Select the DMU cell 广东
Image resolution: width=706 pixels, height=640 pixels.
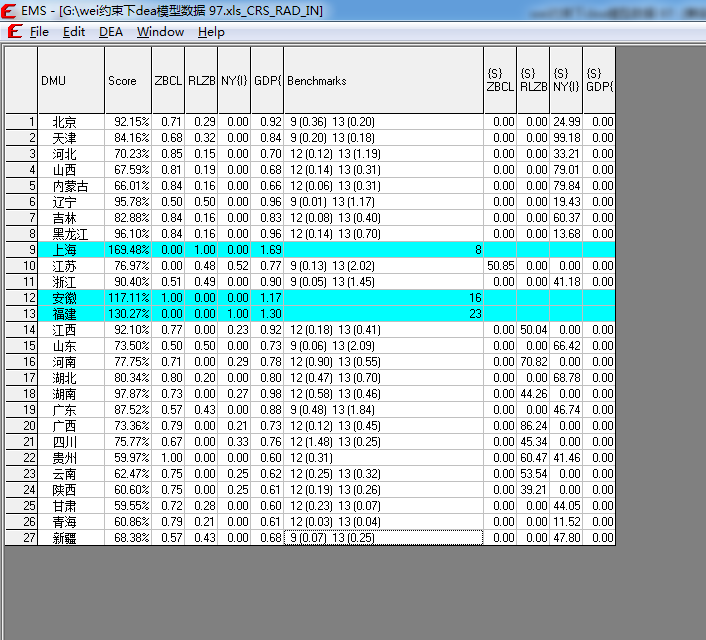point(71,409)
